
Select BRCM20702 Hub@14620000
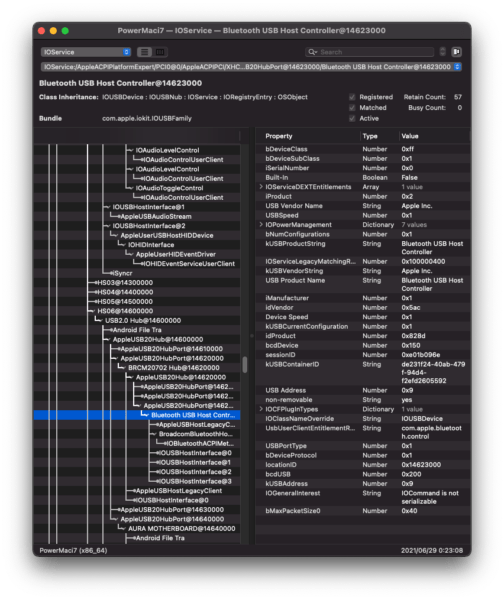pyautogui.click(x=137, y=368)
